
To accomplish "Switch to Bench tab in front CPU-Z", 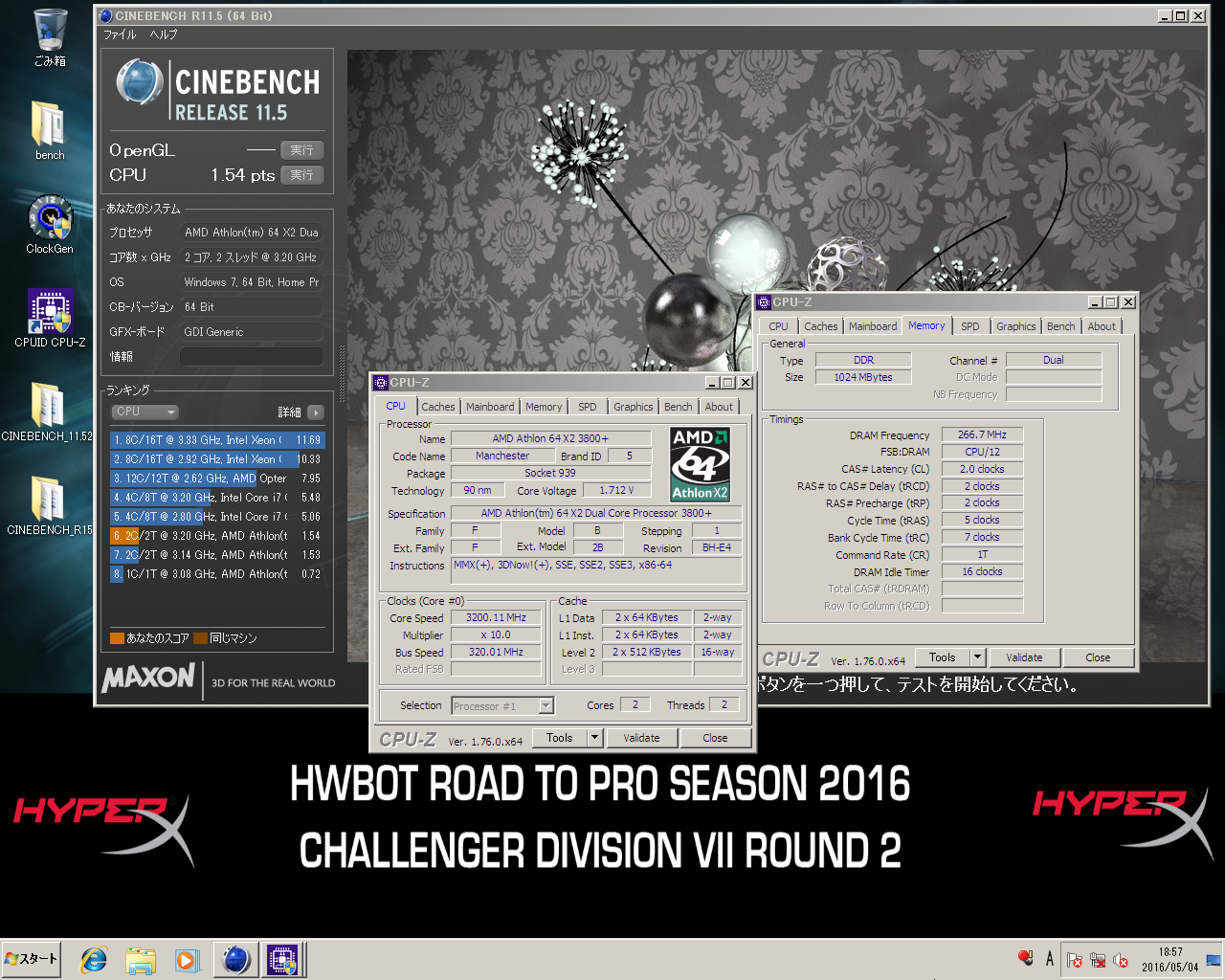I will (678, 407).
